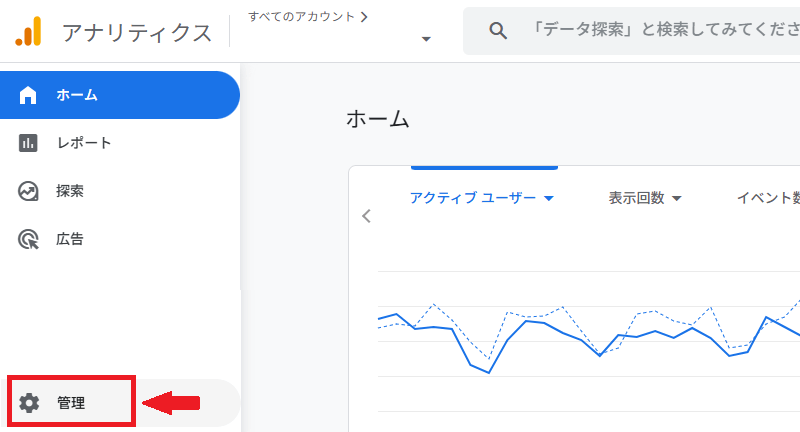Click the アナリティクス product title

[x=137, y=33]
